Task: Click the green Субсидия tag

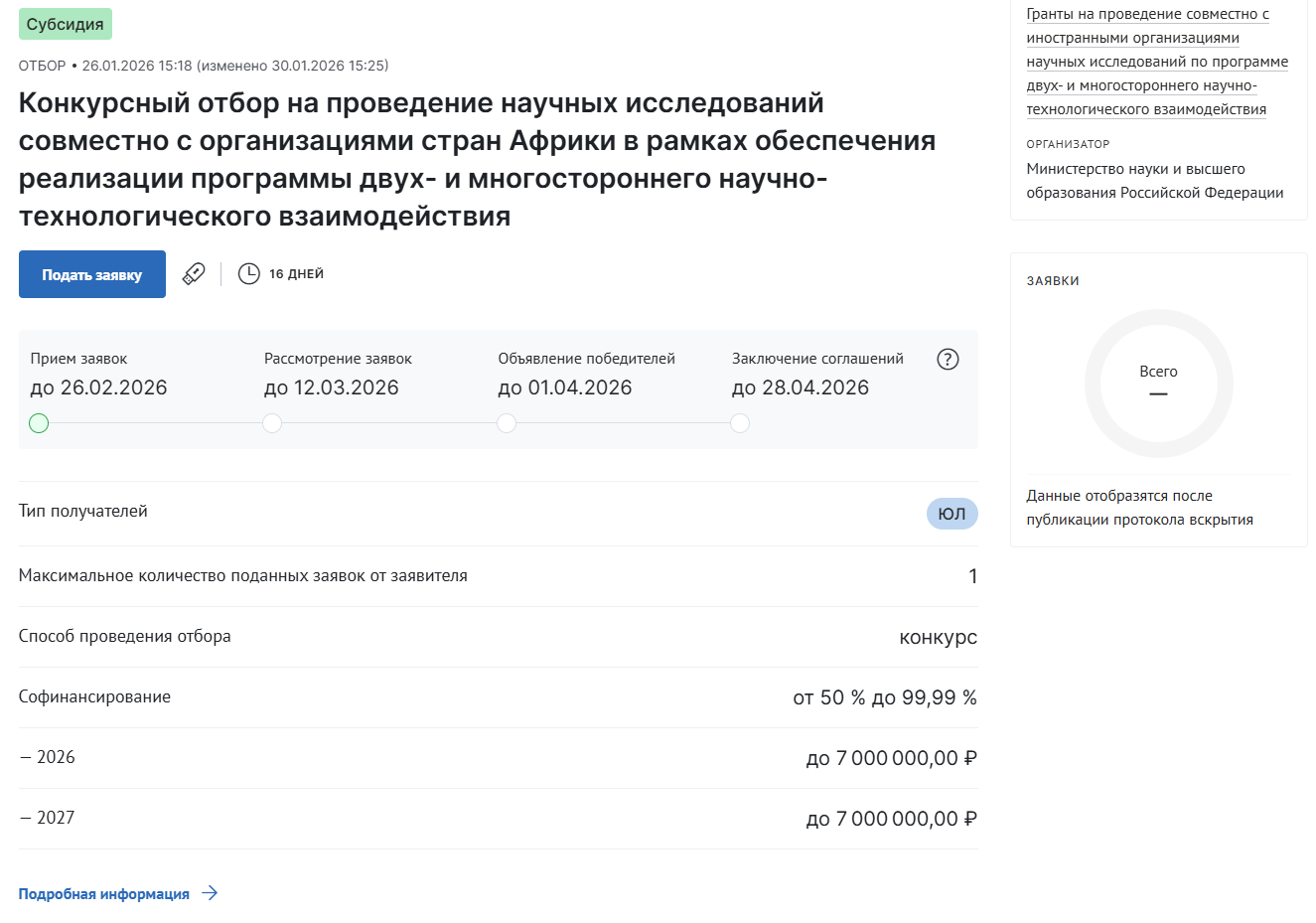Action: pos(66,24)
